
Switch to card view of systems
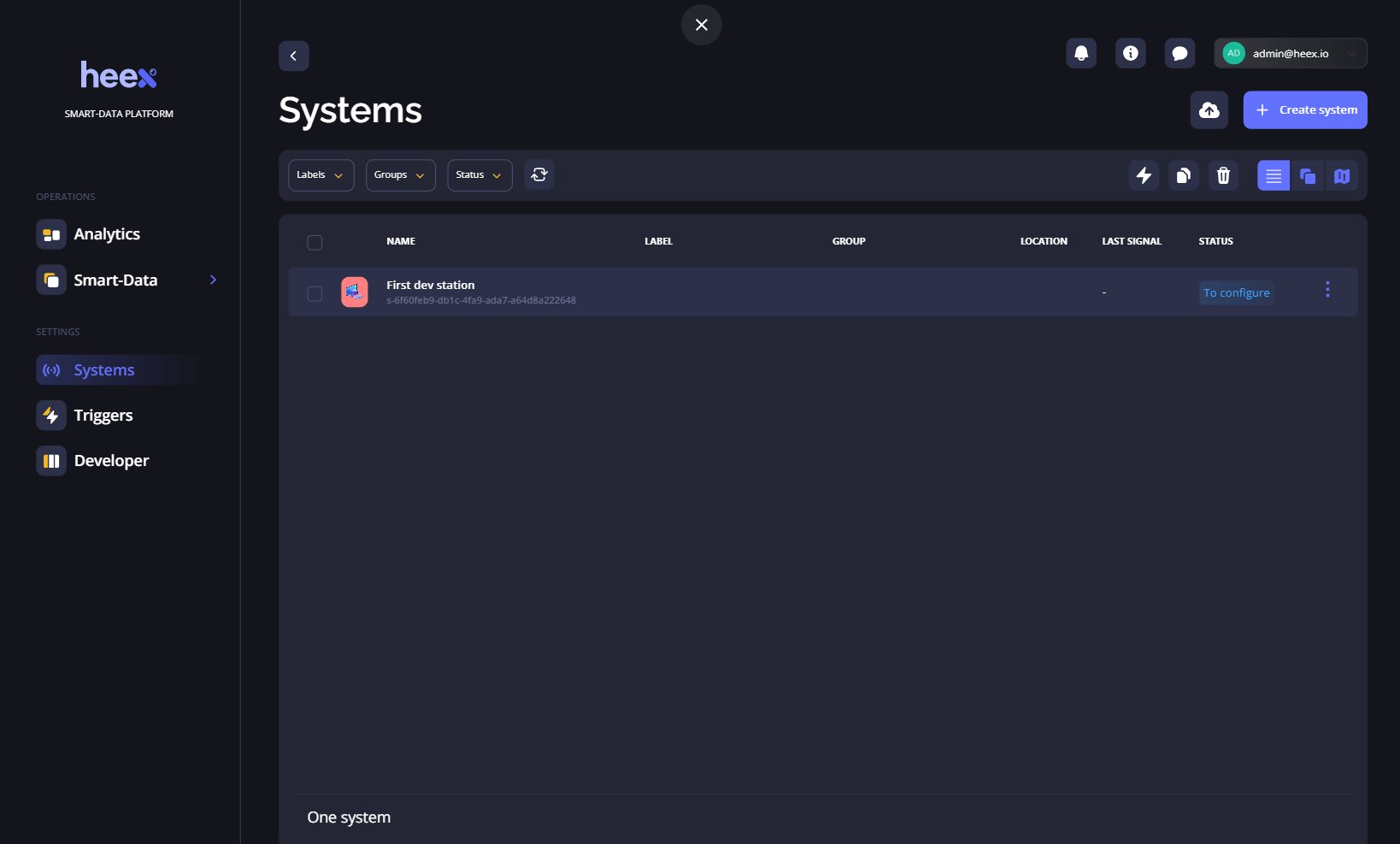[1307, 175]
